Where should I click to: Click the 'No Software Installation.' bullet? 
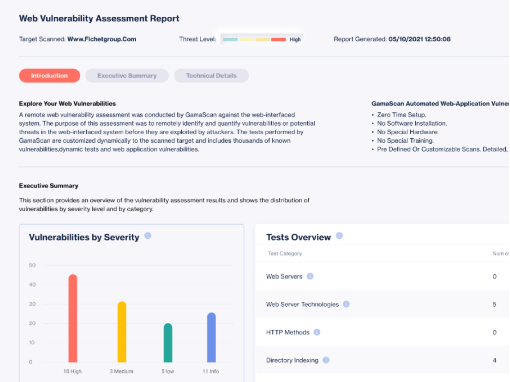pyautogui.click(x=412, y=123)
